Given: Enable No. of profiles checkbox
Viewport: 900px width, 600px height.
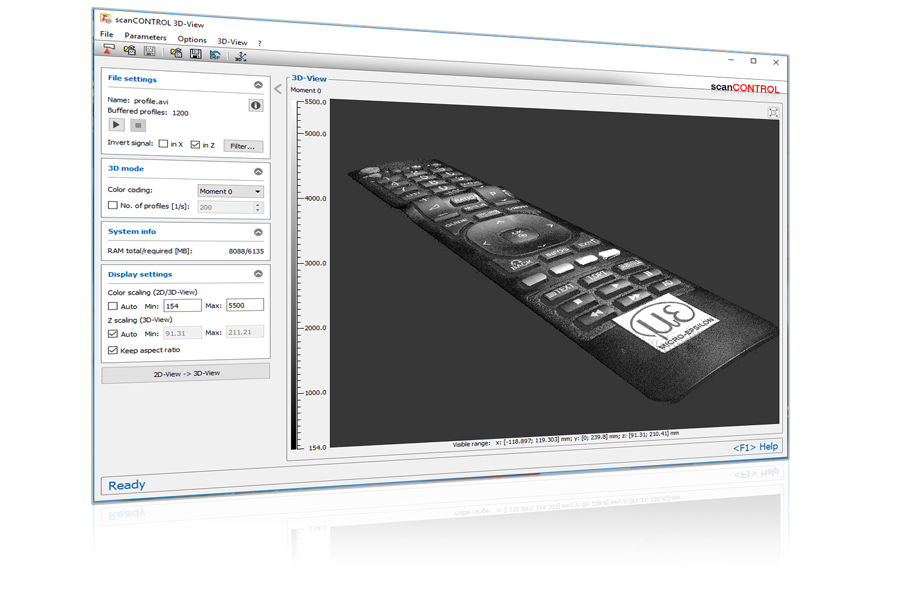Looking at the screenshot, I should tap(113, 206).
